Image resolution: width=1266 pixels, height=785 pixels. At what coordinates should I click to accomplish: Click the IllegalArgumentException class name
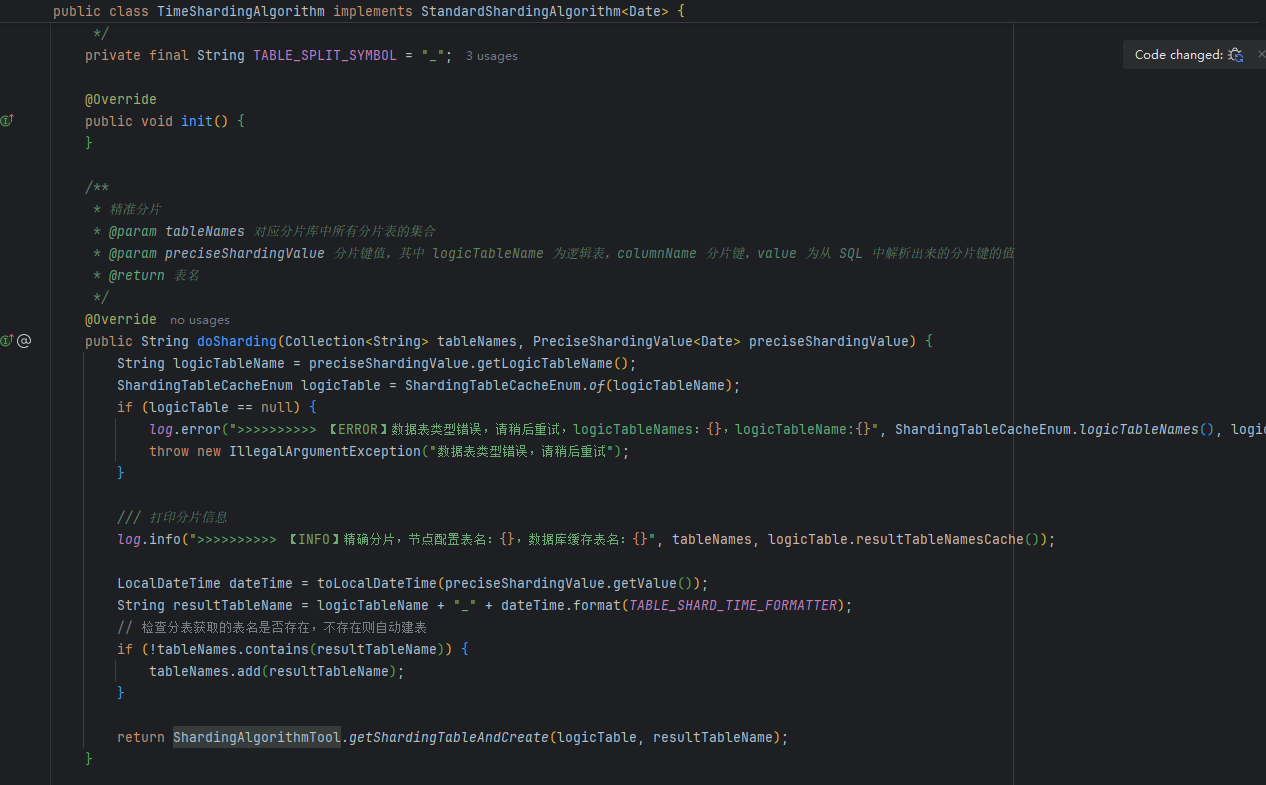pos(325,451)
